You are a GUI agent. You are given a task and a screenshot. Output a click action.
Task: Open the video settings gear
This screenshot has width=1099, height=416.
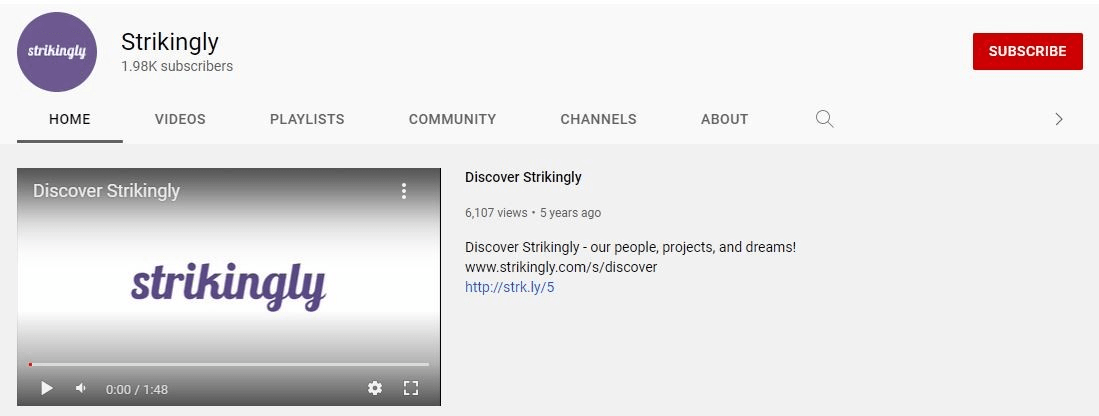pos(375,388)
